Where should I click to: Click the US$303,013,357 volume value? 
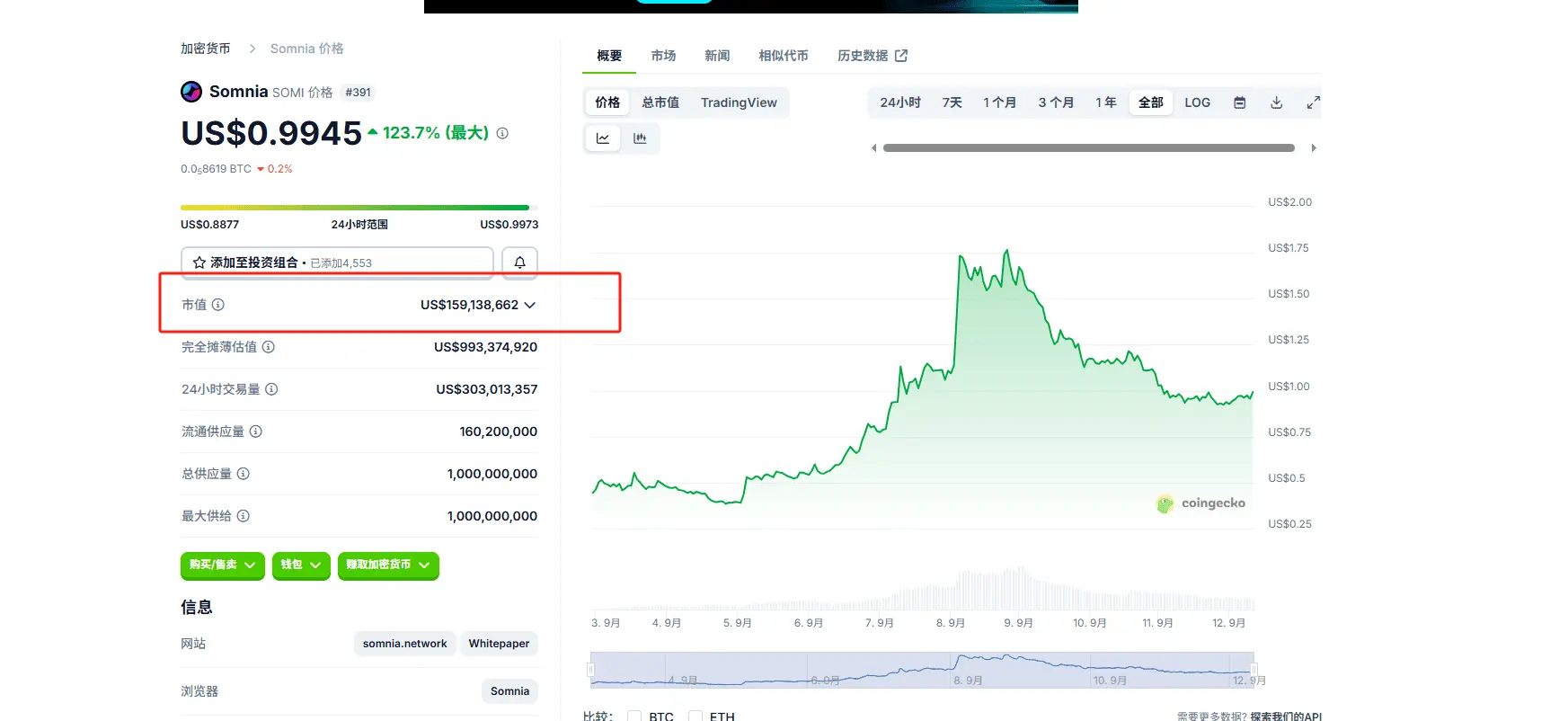(x=486, y=389)
